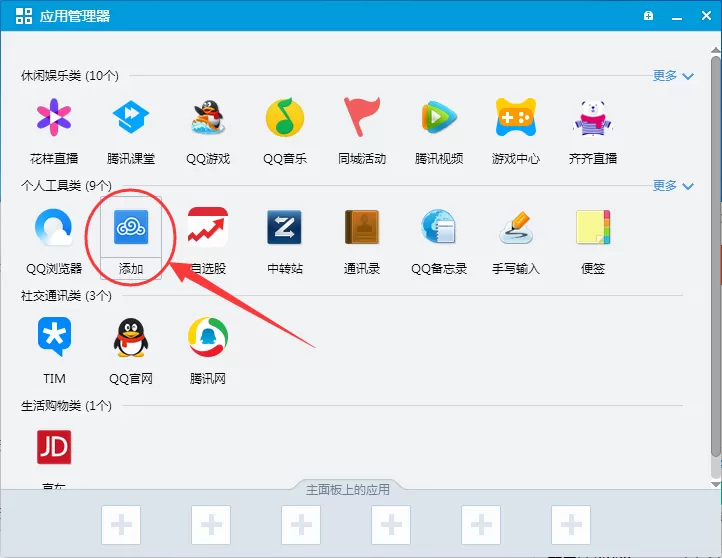Click the 生活购物类 (1个) heading
Viewport: 722px width, 558px height.
click(x=66, y=406)
